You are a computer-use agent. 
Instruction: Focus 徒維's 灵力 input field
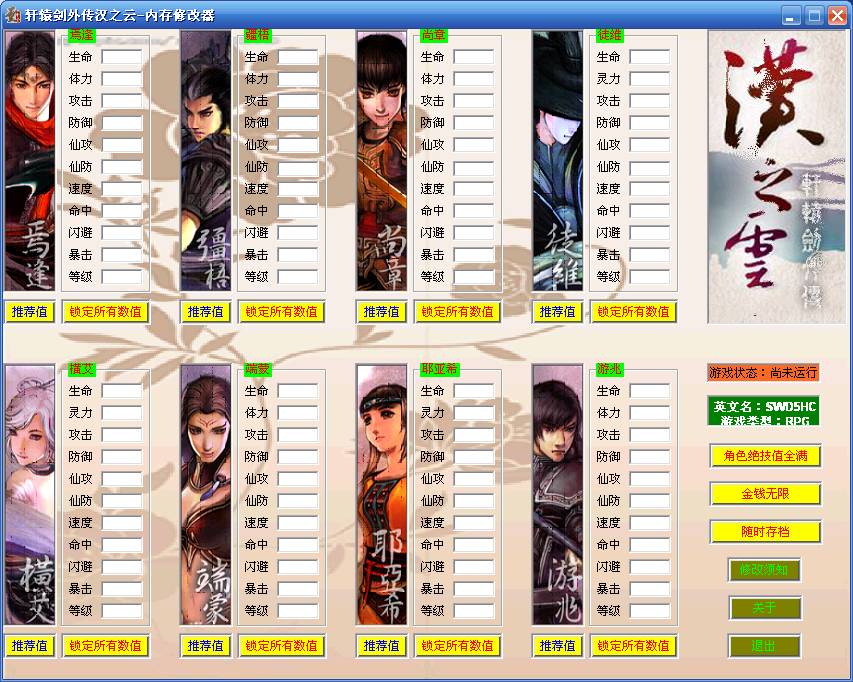(x=650, y=79)
